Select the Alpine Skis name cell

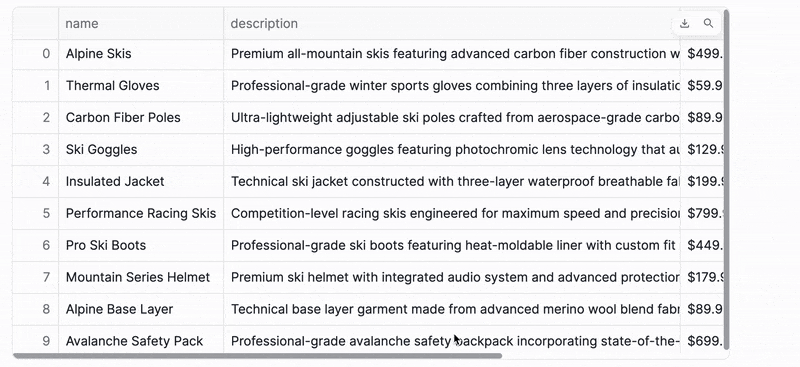click(141, 54)
